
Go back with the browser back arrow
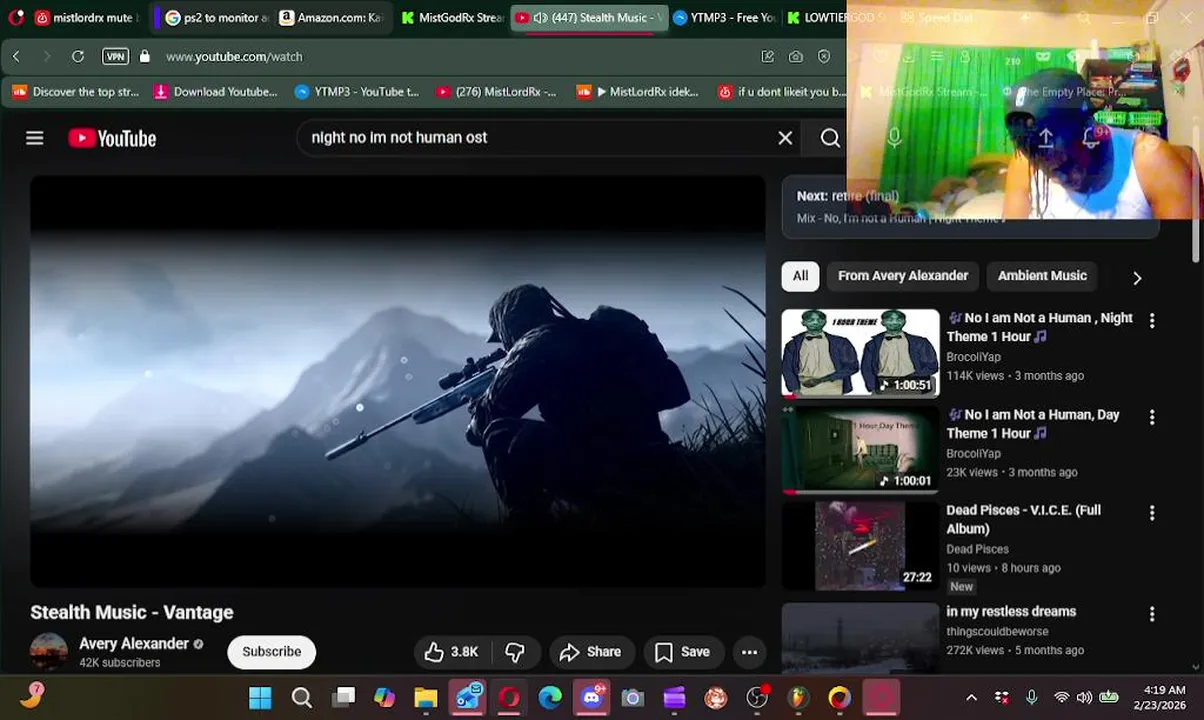point(16,57)
